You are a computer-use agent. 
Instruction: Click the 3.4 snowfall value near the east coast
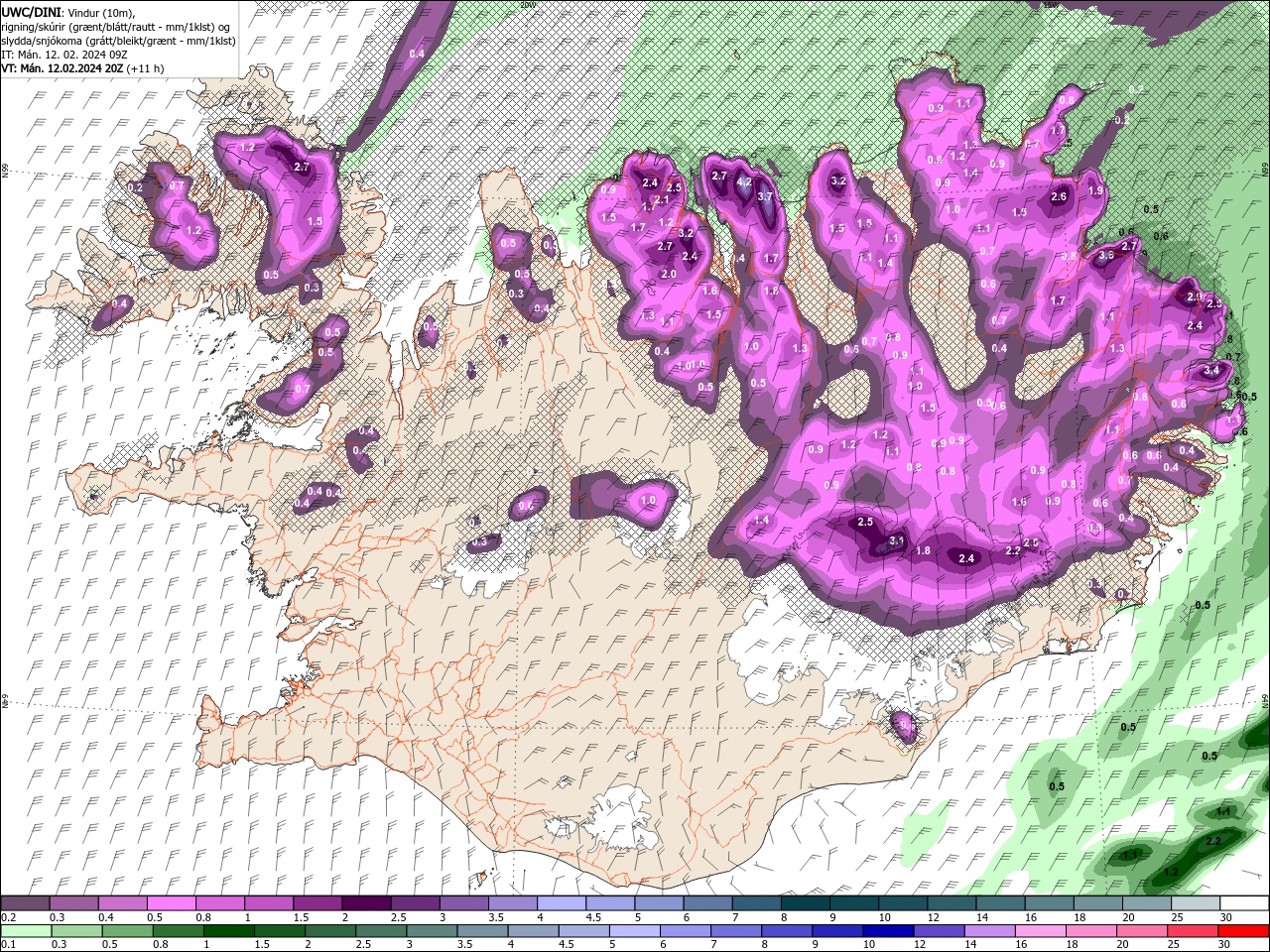tap(1210, 370)
